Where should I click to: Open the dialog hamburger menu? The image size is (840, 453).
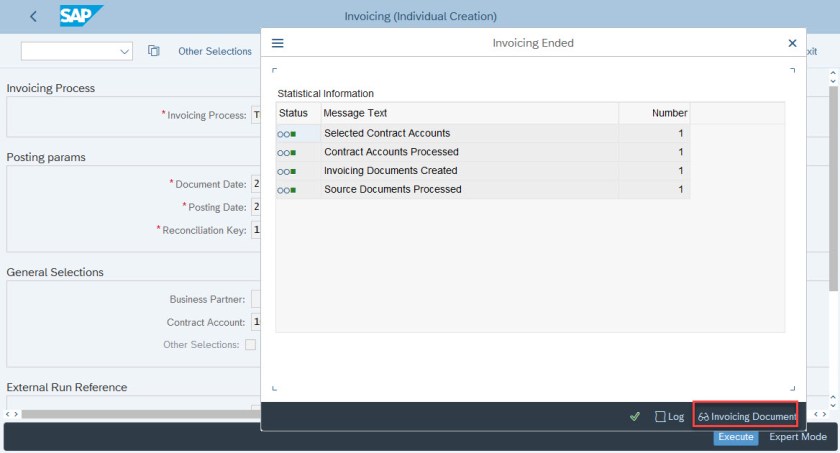click(x=278, y=43)
